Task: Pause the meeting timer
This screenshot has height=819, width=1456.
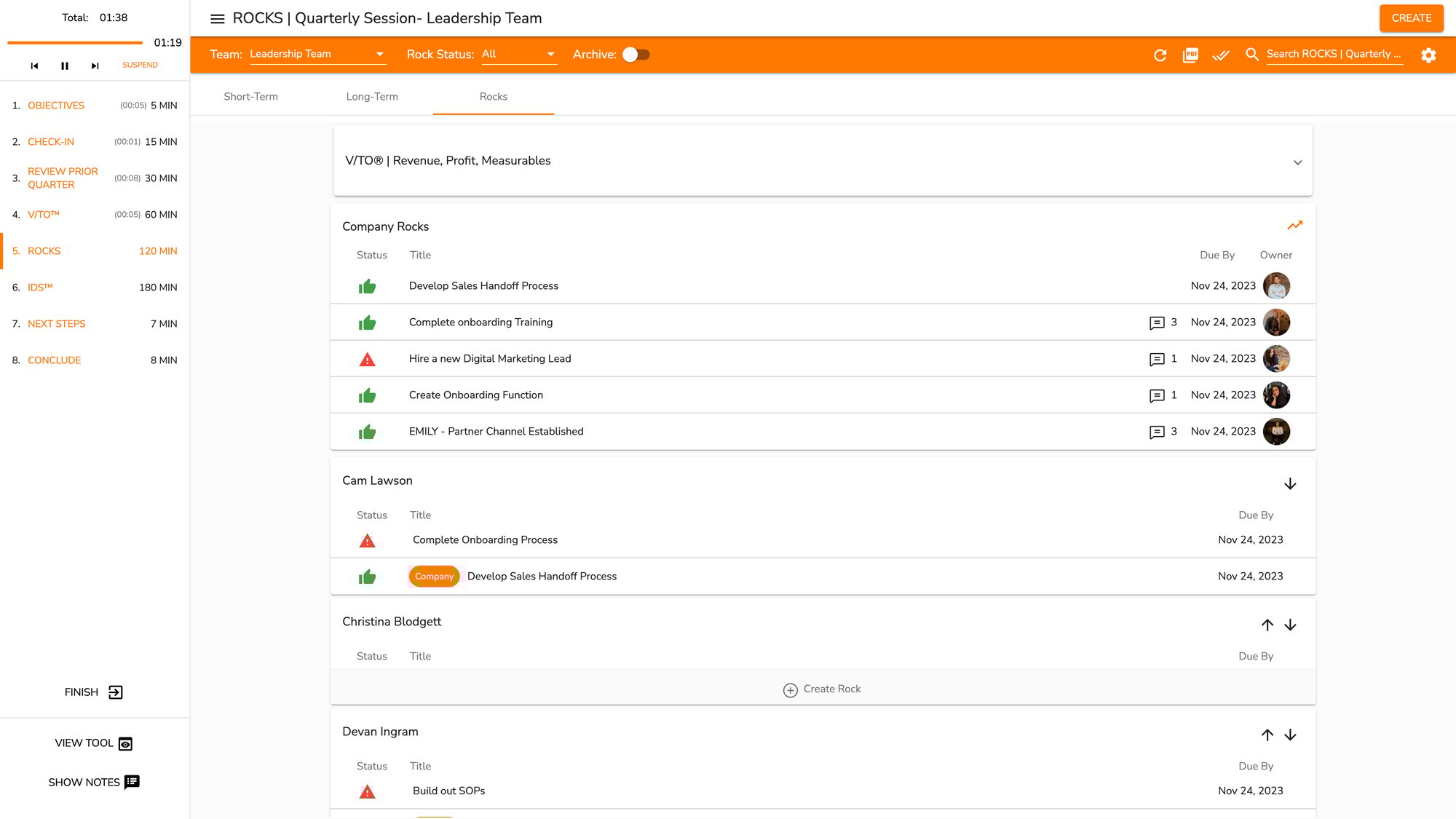Action: pyautogui.click(x=65, y=66)
